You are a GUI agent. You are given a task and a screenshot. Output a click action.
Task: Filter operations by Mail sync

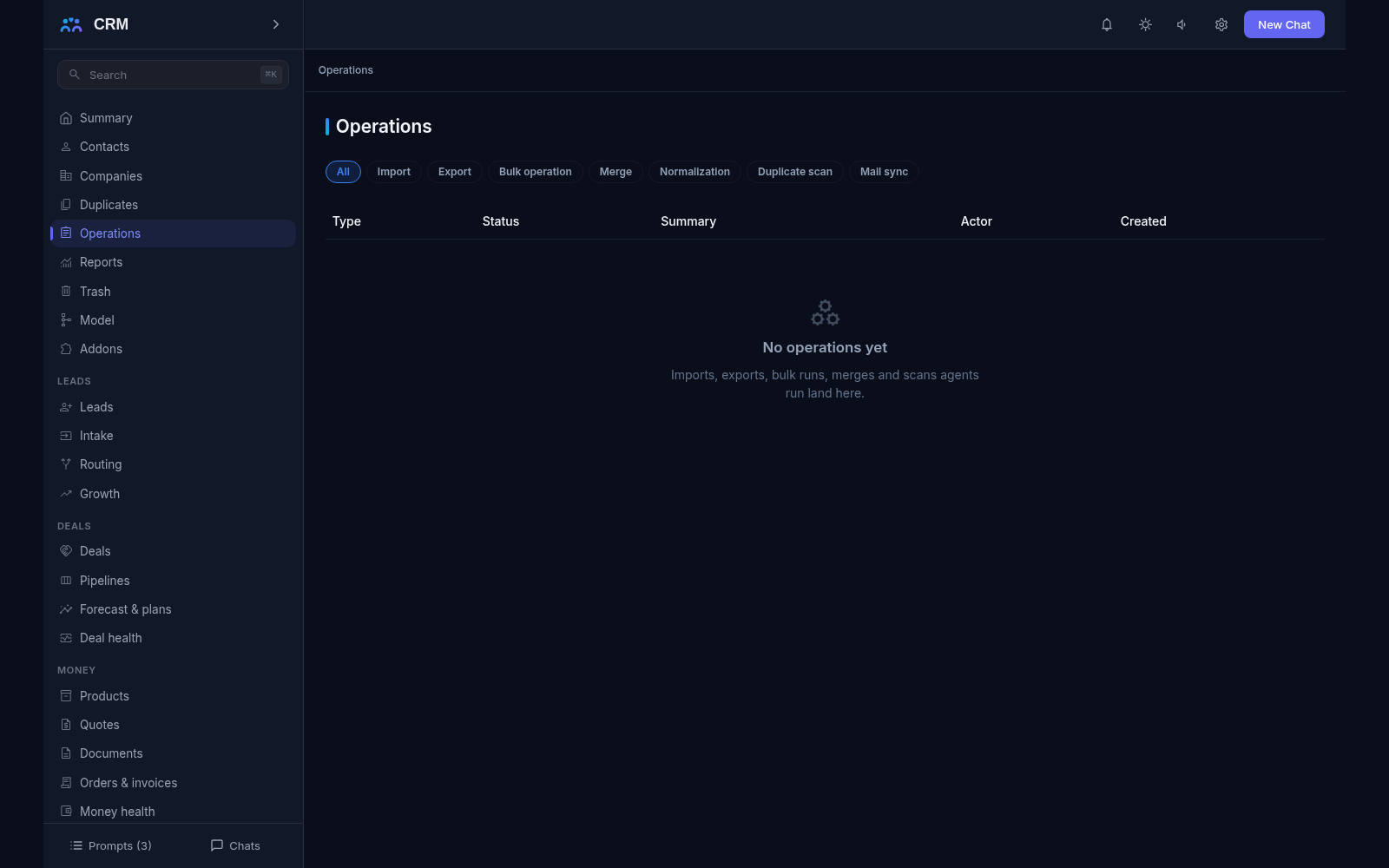[884, 172]
